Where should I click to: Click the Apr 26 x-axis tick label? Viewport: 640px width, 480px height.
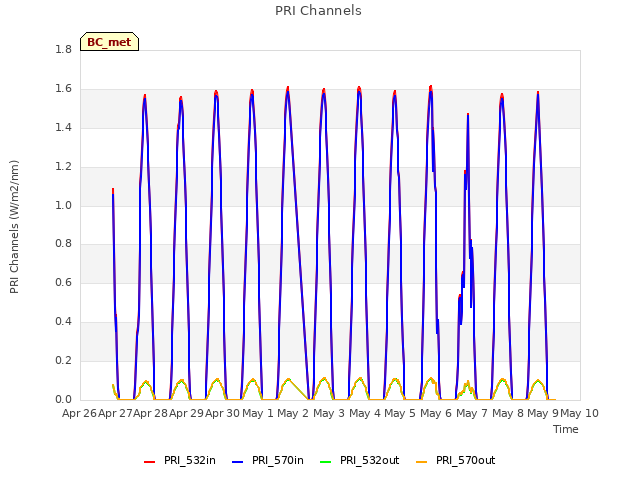click(x=79, y=413)
